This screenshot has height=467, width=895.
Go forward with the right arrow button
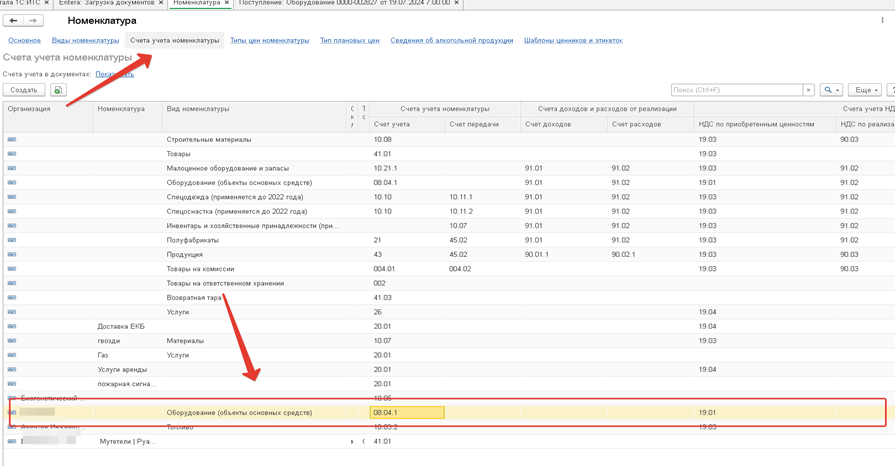click(x=33, y=21)
